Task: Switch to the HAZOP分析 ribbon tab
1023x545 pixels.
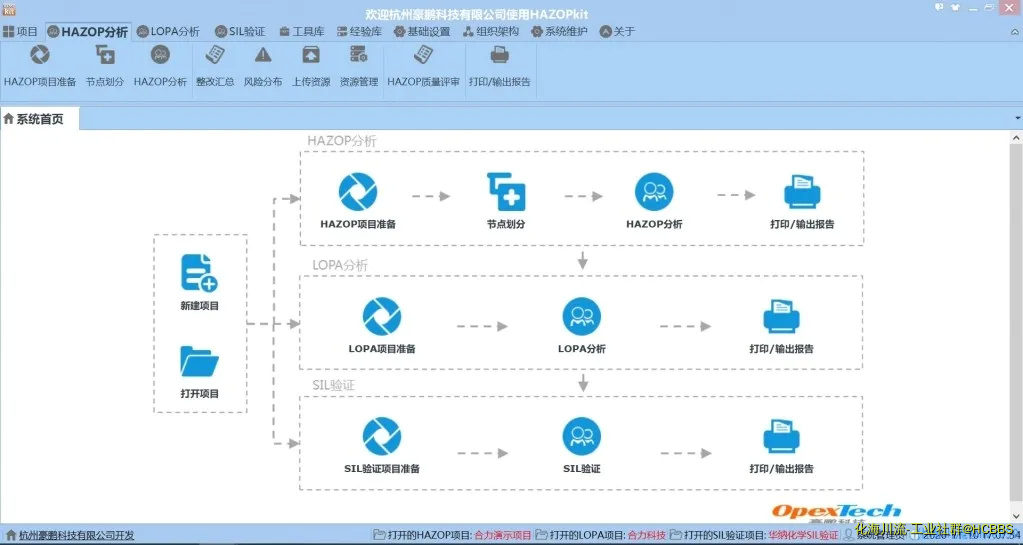Action: point(88,31)
